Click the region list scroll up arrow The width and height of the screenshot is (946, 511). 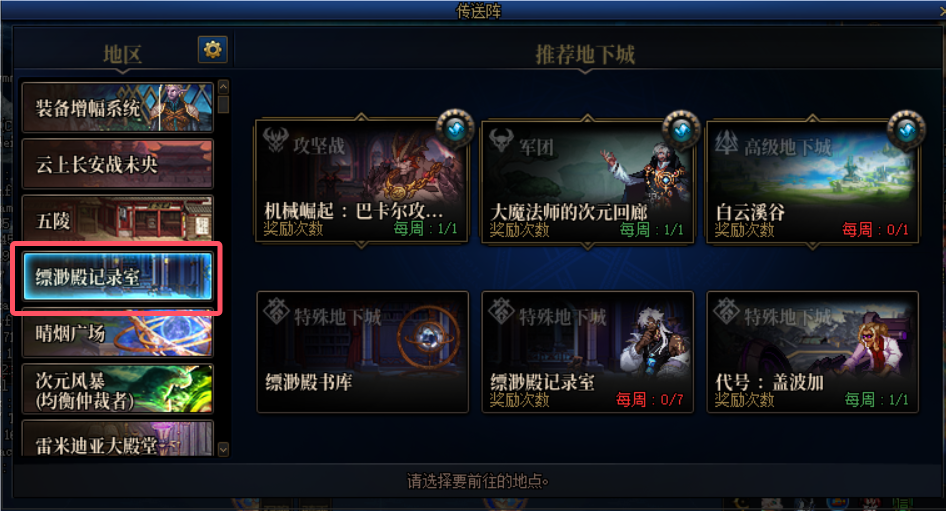tap(223, 87)
